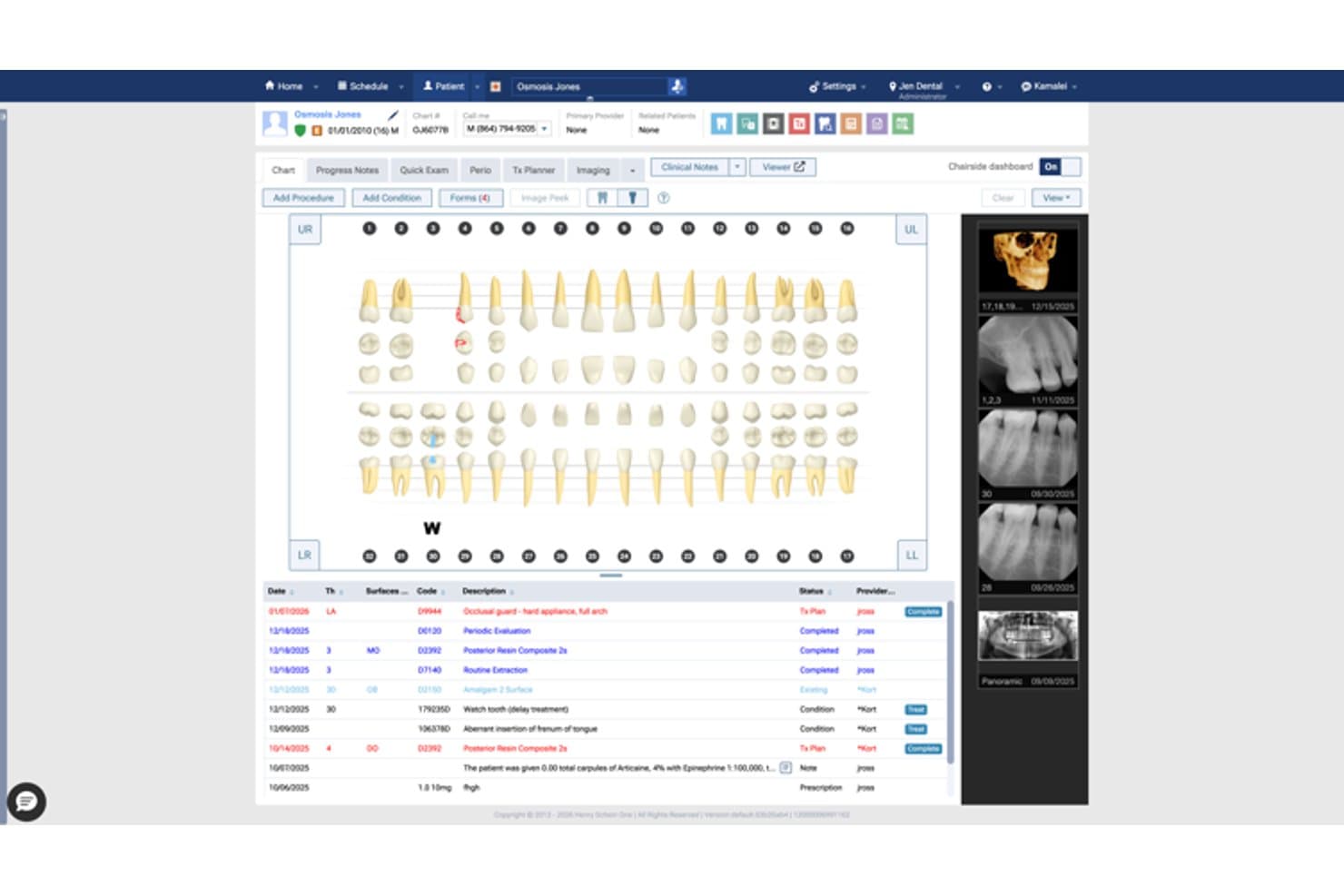Switch to the Quick Exam tab

pos(424,171)
